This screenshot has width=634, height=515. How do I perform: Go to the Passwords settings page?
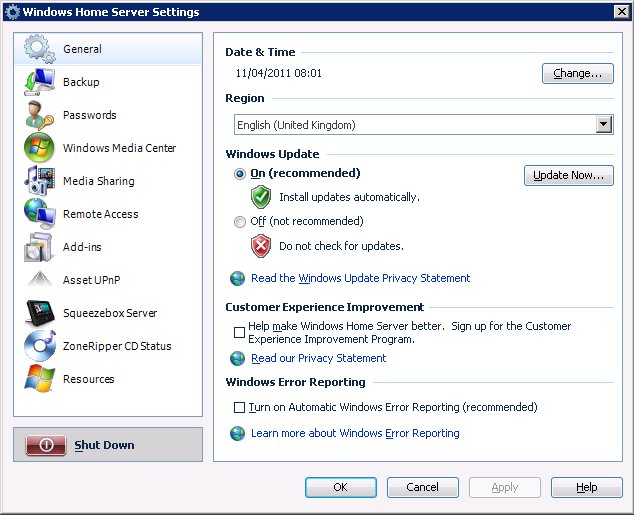click(x=108, y=115)
